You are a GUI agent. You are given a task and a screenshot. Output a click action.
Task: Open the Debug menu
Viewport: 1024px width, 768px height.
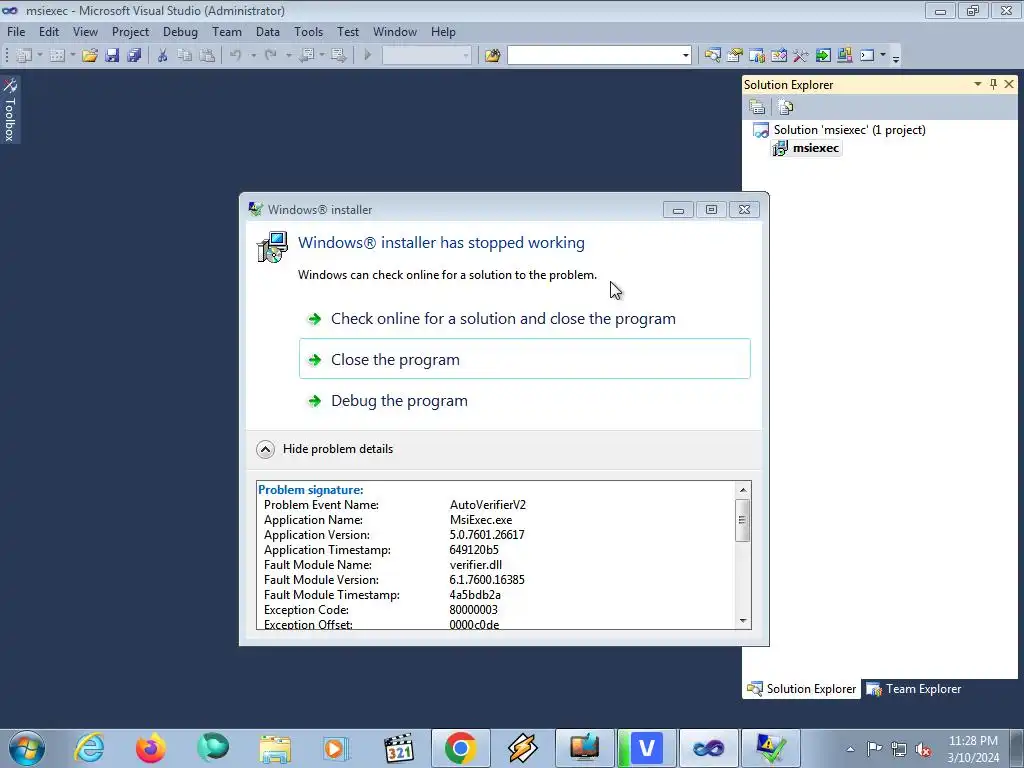(180, 31)
